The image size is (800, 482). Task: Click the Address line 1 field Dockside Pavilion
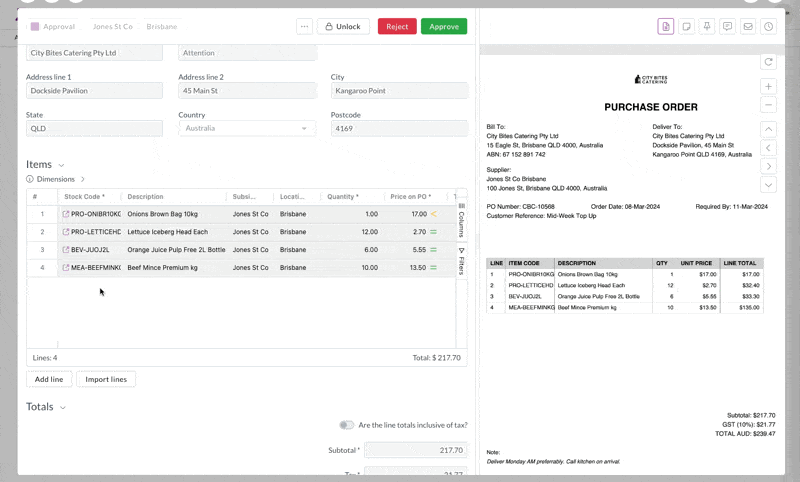[94, 91]
